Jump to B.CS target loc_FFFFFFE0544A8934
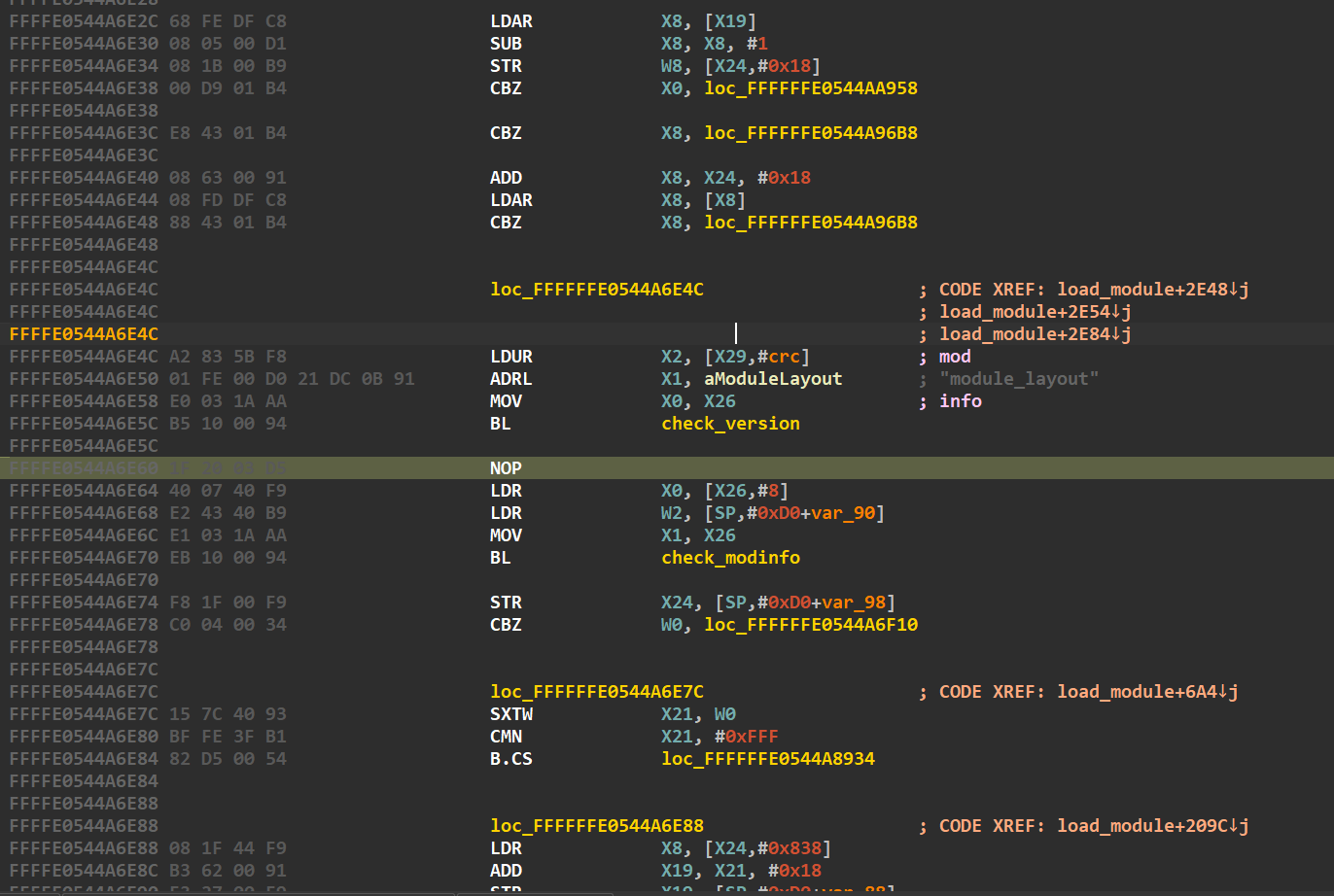Screen dimensions: 1334x896 (x=768, y=759)
